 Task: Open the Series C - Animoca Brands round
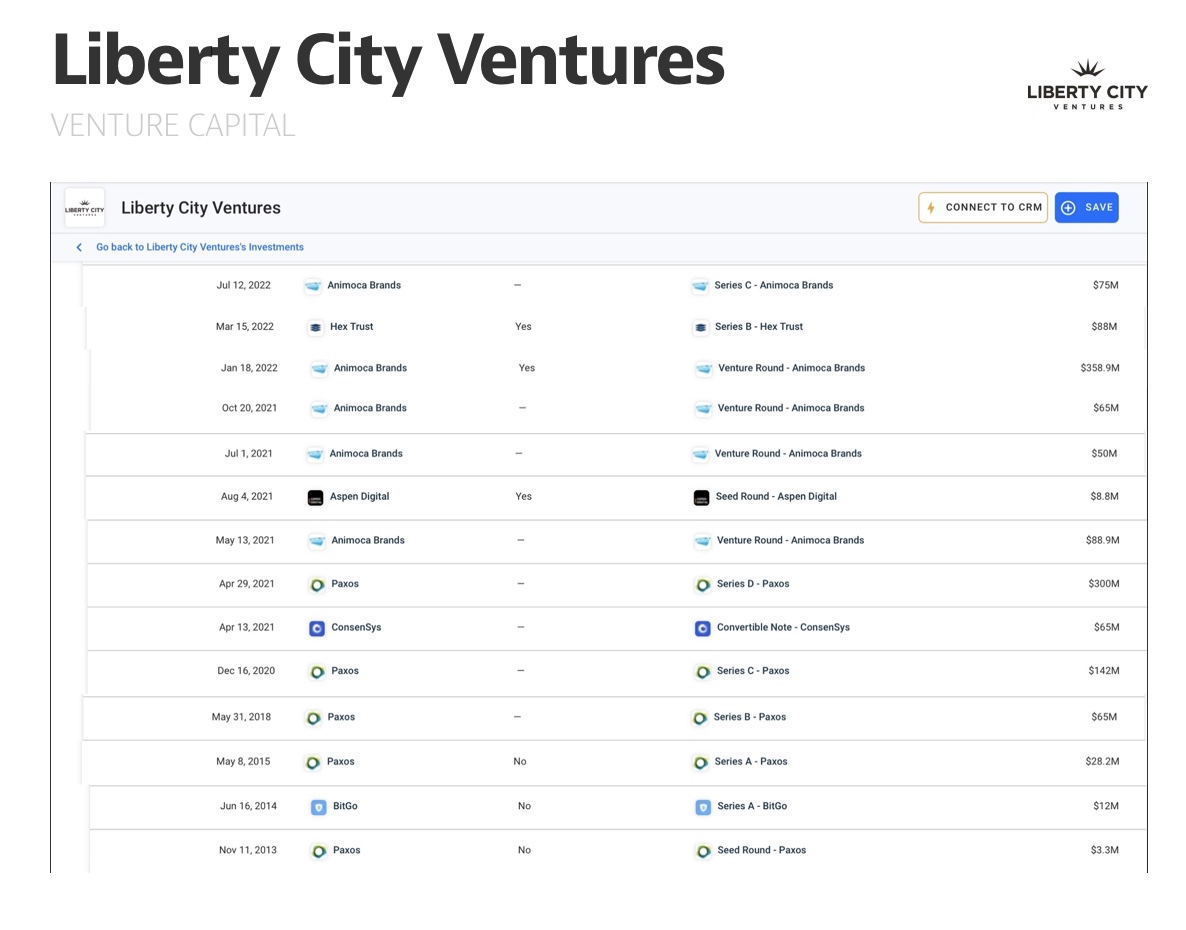[773, 285]
